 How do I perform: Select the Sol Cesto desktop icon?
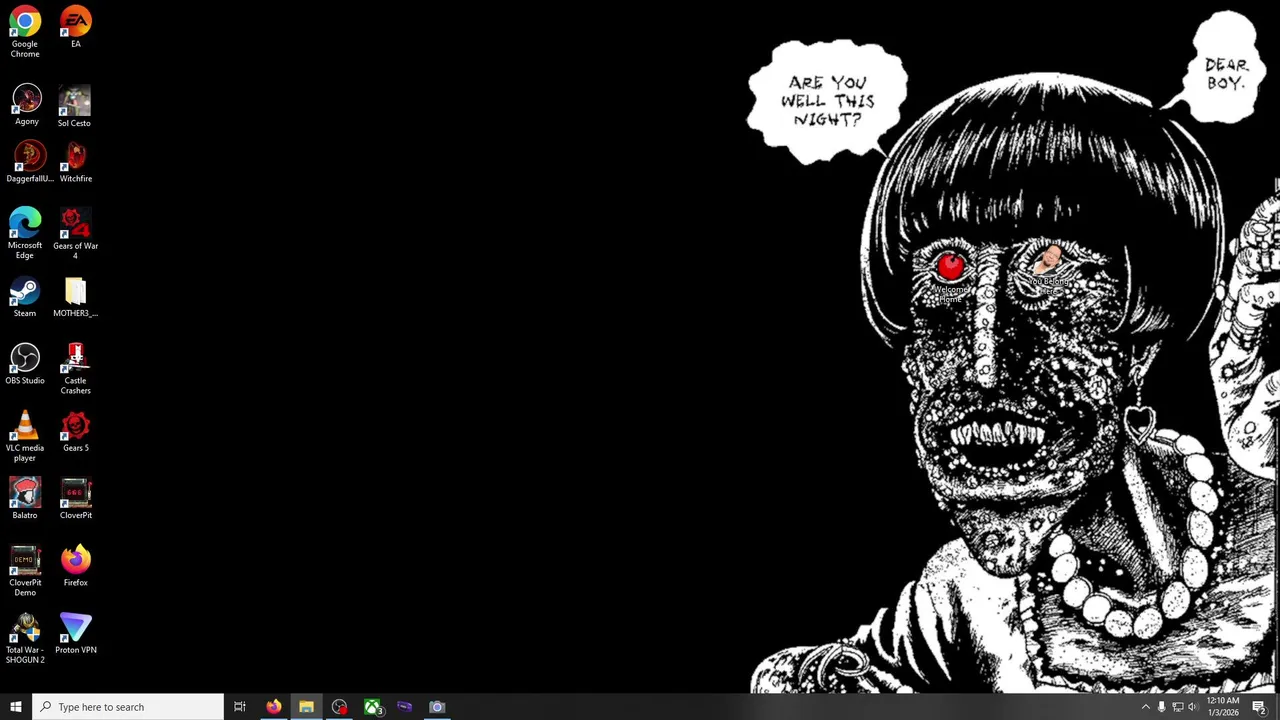click(x=74, y=106)
